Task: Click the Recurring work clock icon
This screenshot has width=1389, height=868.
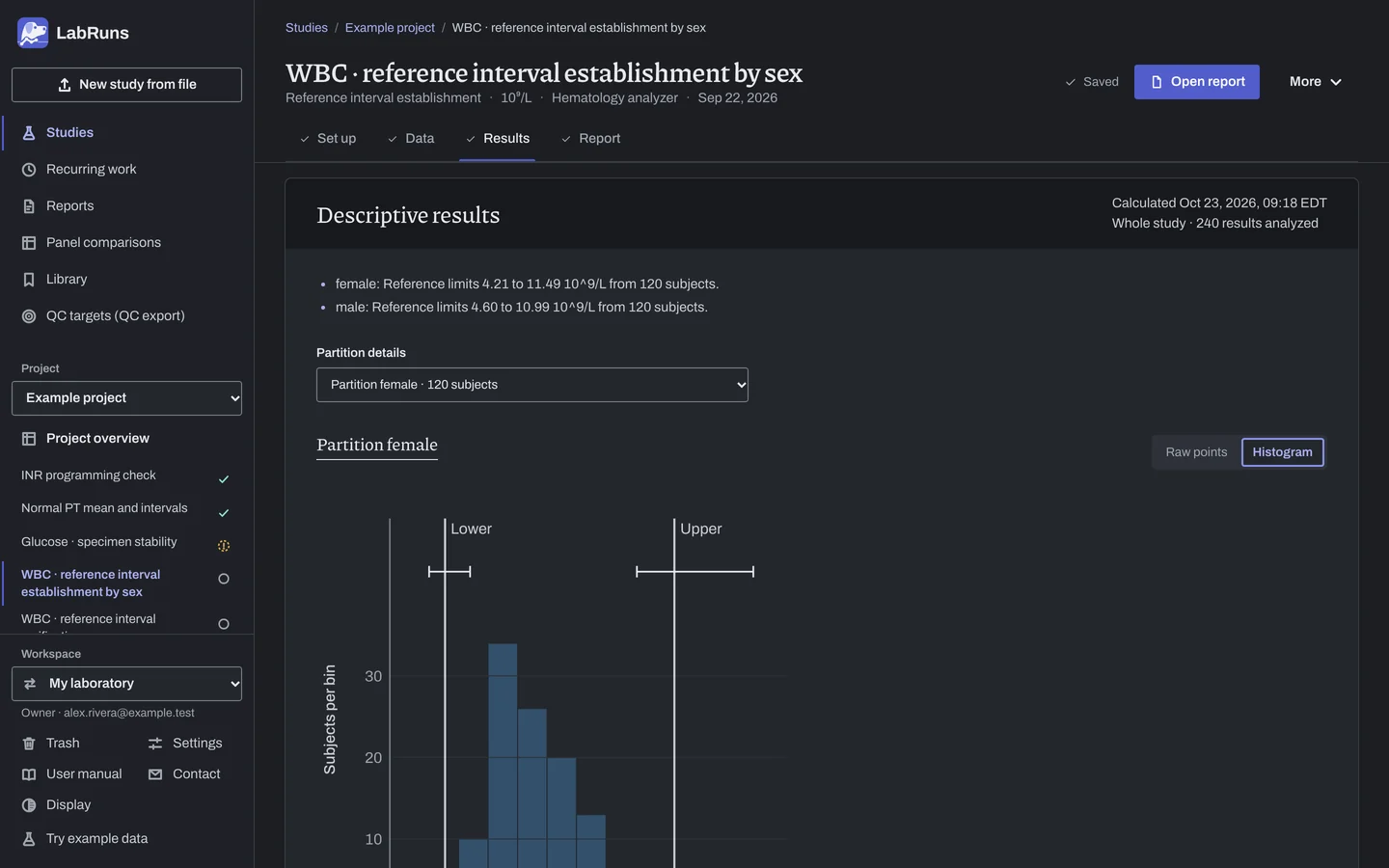Action: (x=29, y=170)
